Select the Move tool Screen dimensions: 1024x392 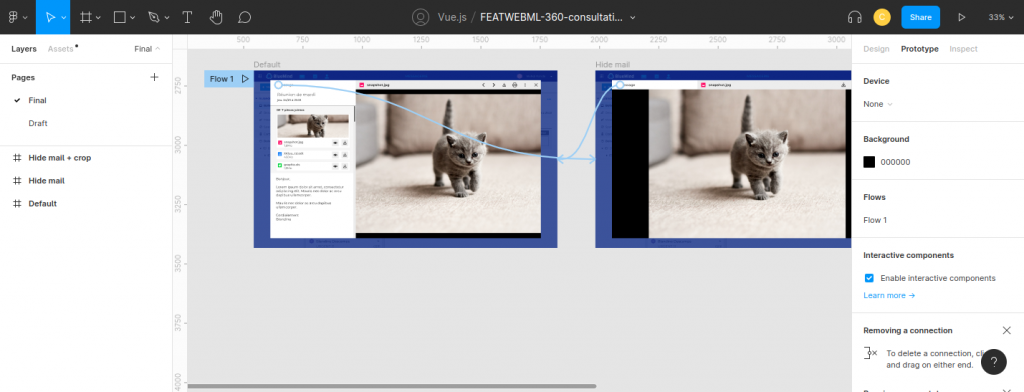pos(50,17)
